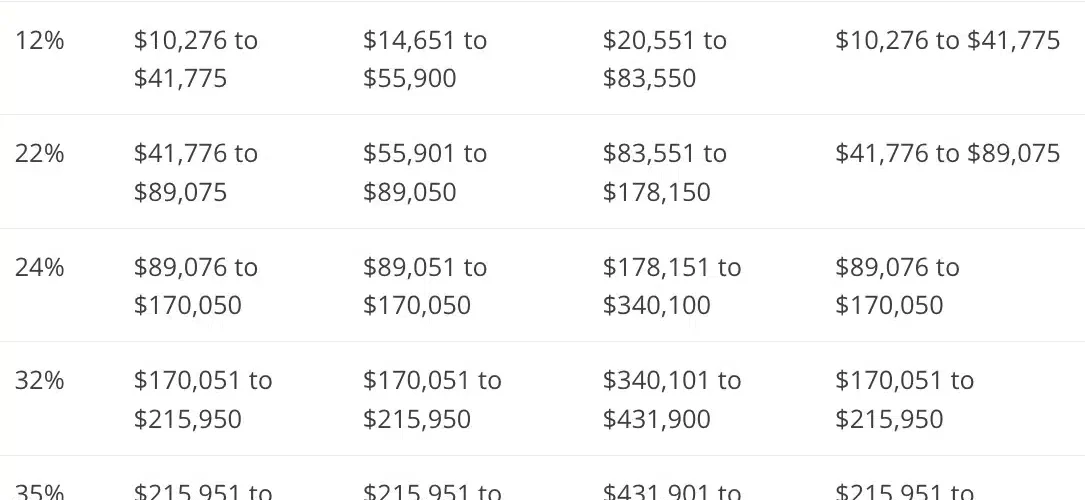
Task: Click the 12% tax rate cell
Action: (40, 41)
